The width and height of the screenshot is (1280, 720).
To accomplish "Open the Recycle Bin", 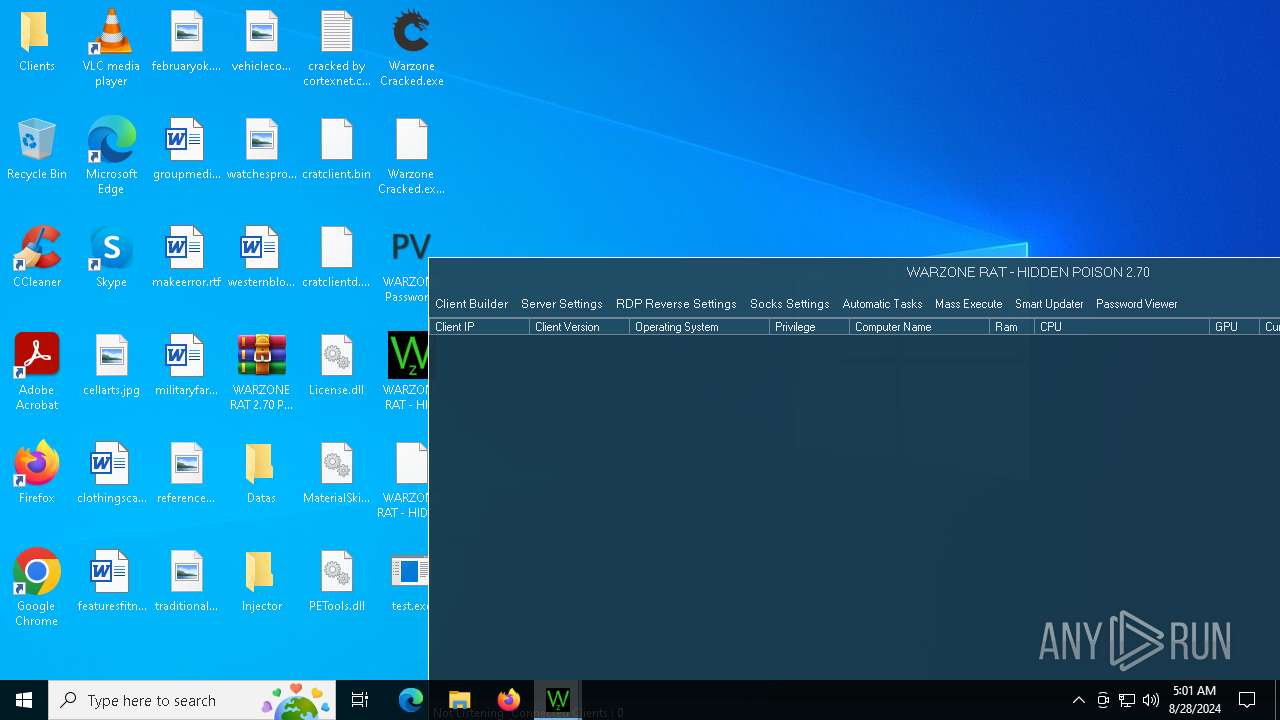I will pyautogui.click(x=36, y=150).
